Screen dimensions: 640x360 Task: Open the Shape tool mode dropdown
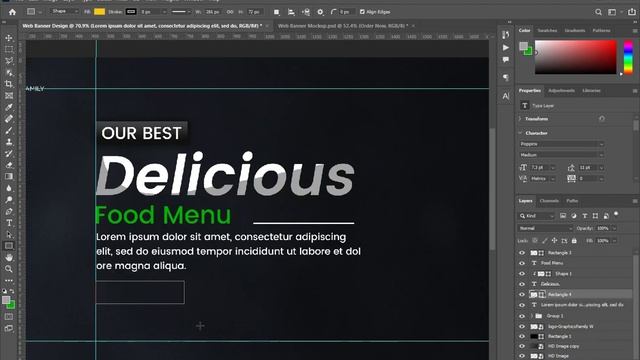64,11
